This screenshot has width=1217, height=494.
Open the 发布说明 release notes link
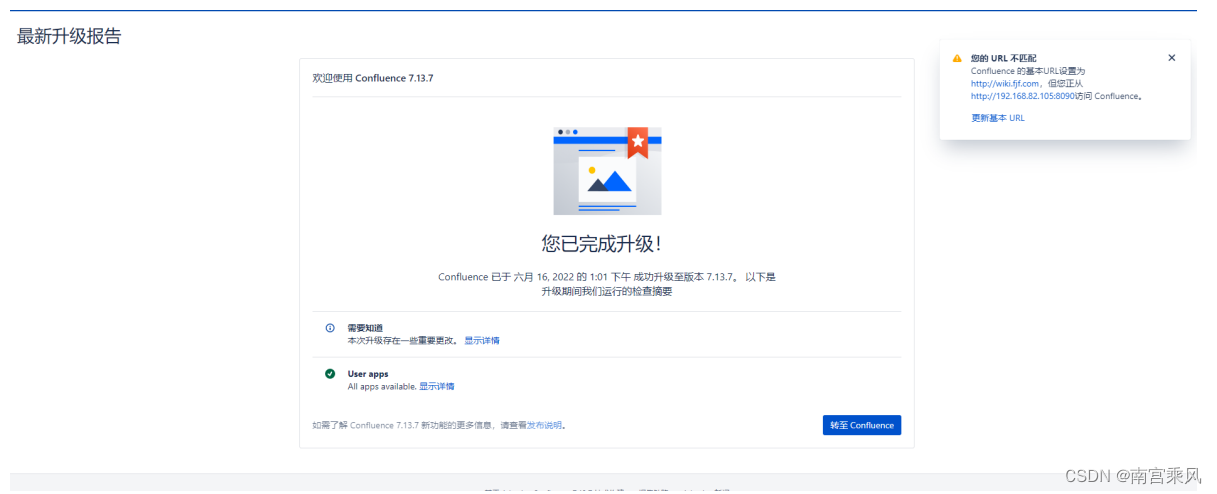pos(544,425)
